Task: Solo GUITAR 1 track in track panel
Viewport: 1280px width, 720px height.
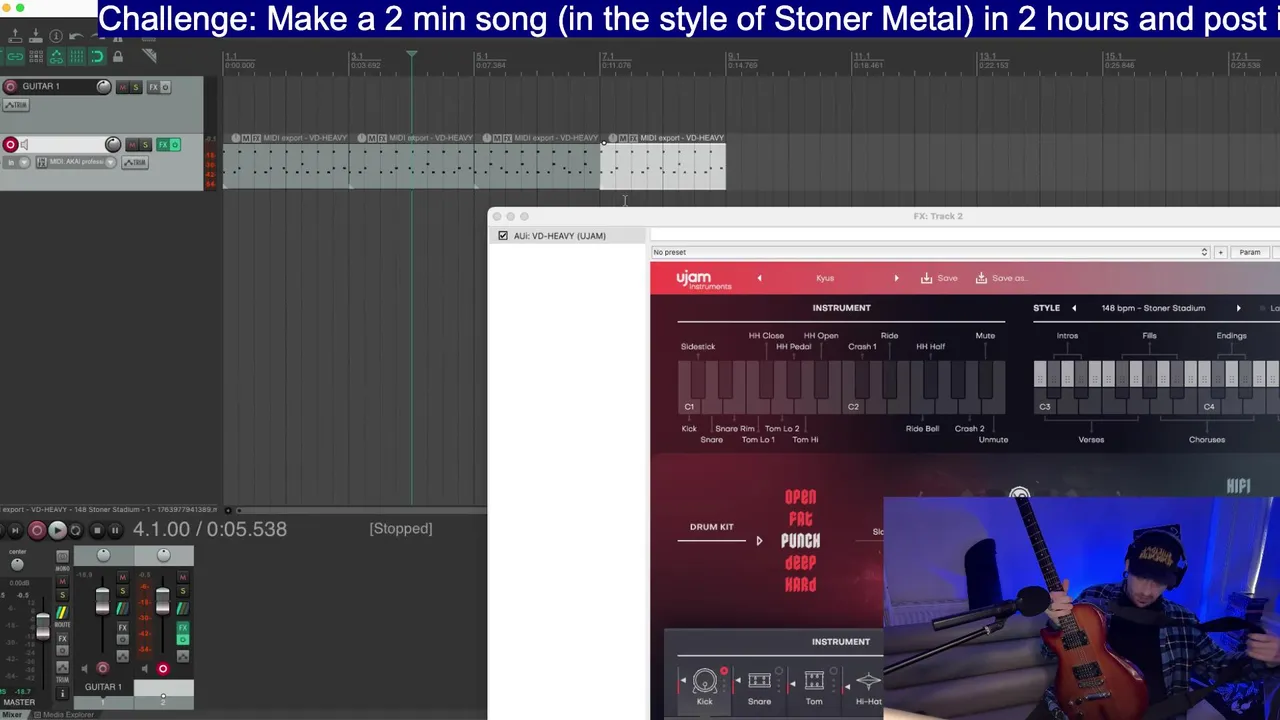Action: point(136,87)
